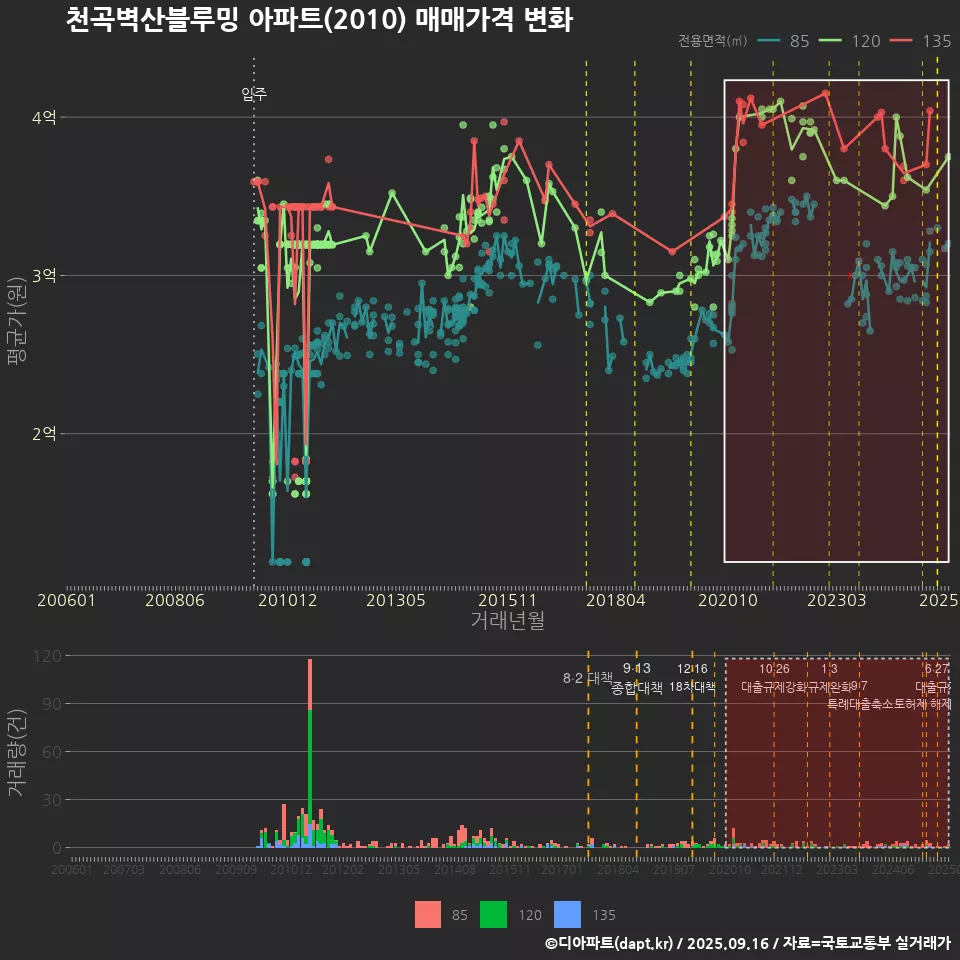The image size is (960, 960).
Task: Click 200601 on the price chart x-axis
Action: 66,600
